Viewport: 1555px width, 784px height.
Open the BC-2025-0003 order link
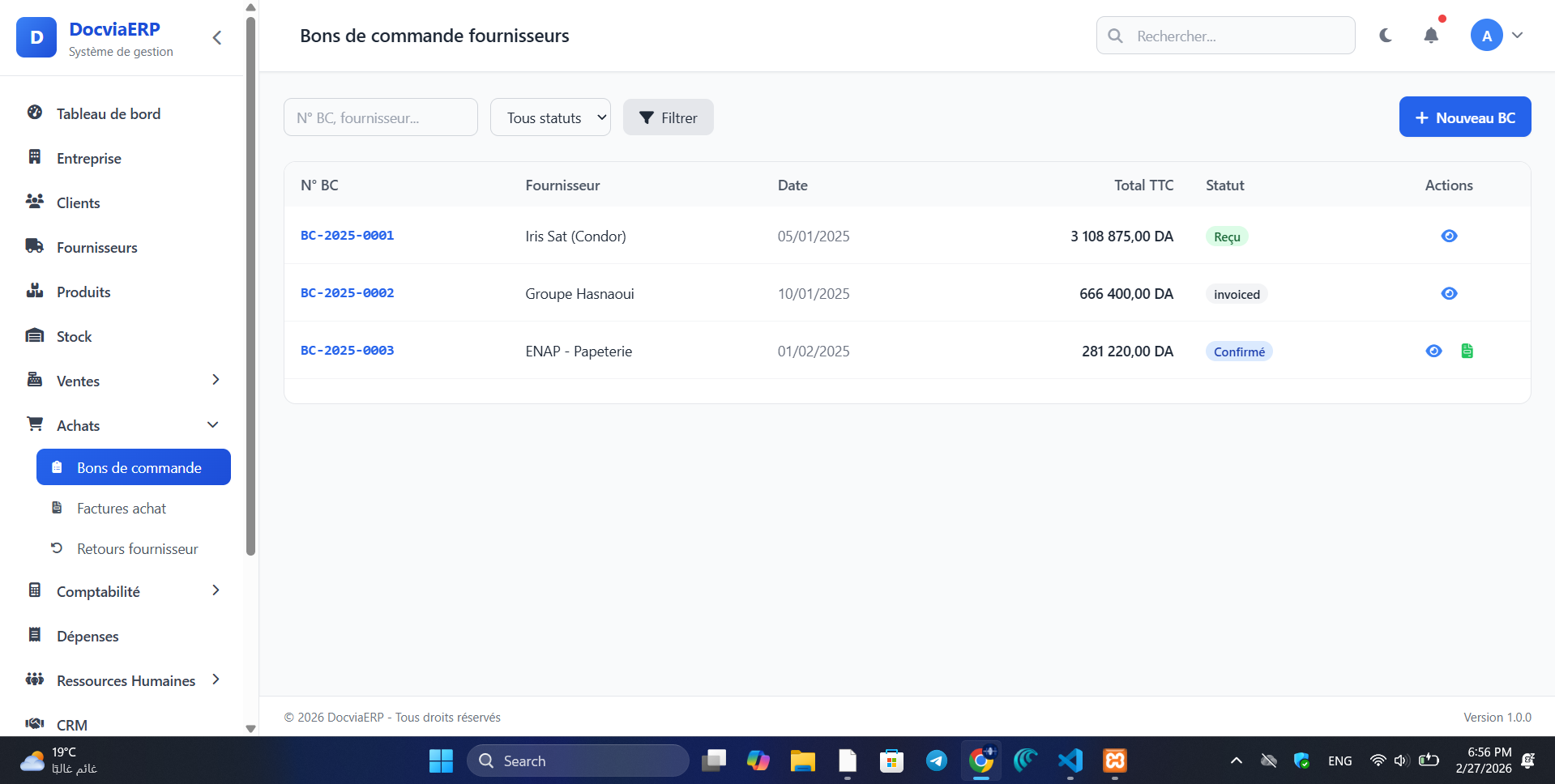coord(347,351)
